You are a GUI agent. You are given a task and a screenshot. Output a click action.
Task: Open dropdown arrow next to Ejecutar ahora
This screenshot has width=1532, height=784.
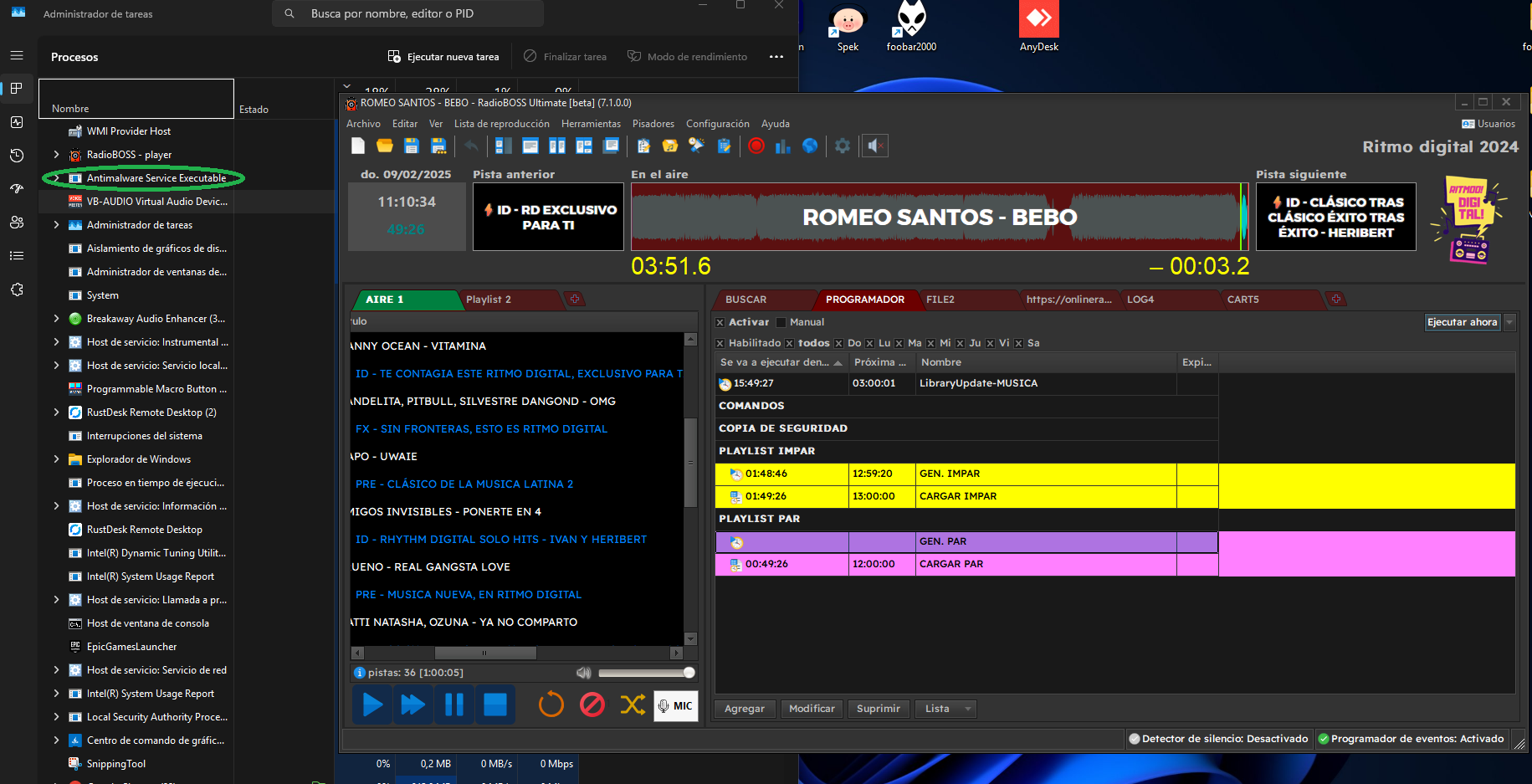pos(1509,322)
